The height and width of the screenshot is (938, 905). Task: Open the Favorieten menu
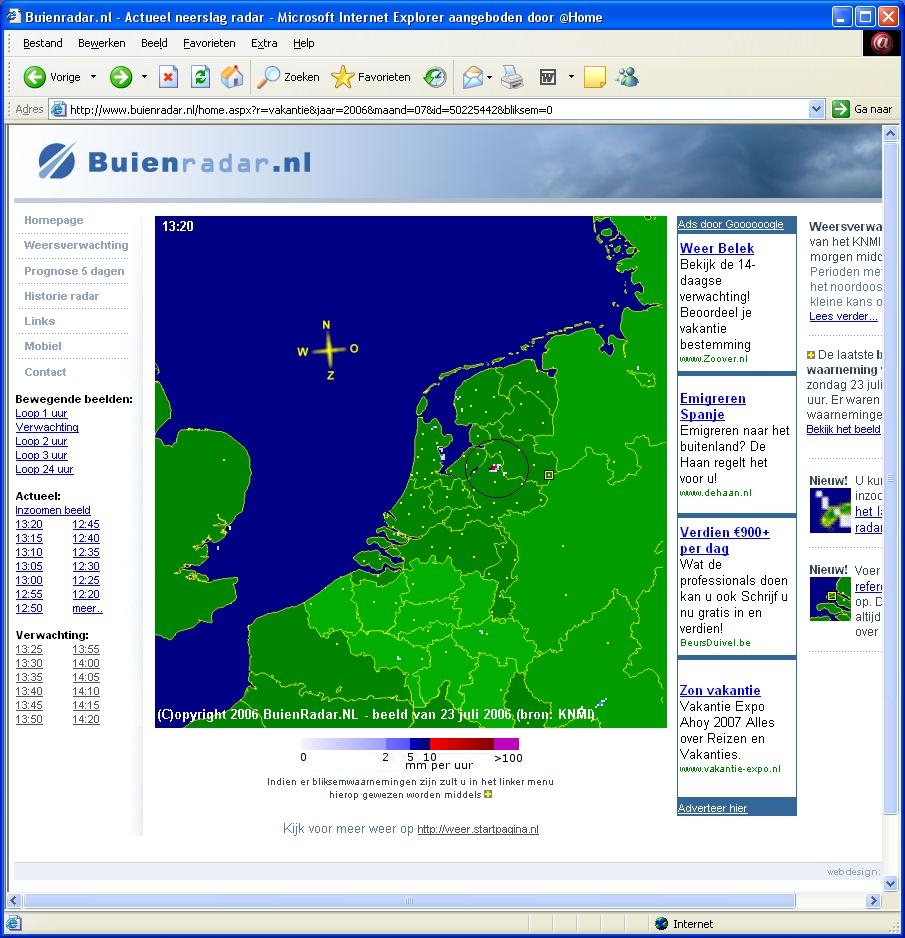click(209, 43)
